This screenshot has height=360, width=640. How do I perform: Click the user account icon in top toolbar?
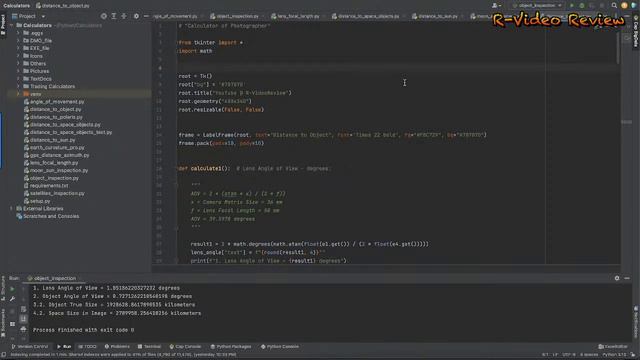496,6
